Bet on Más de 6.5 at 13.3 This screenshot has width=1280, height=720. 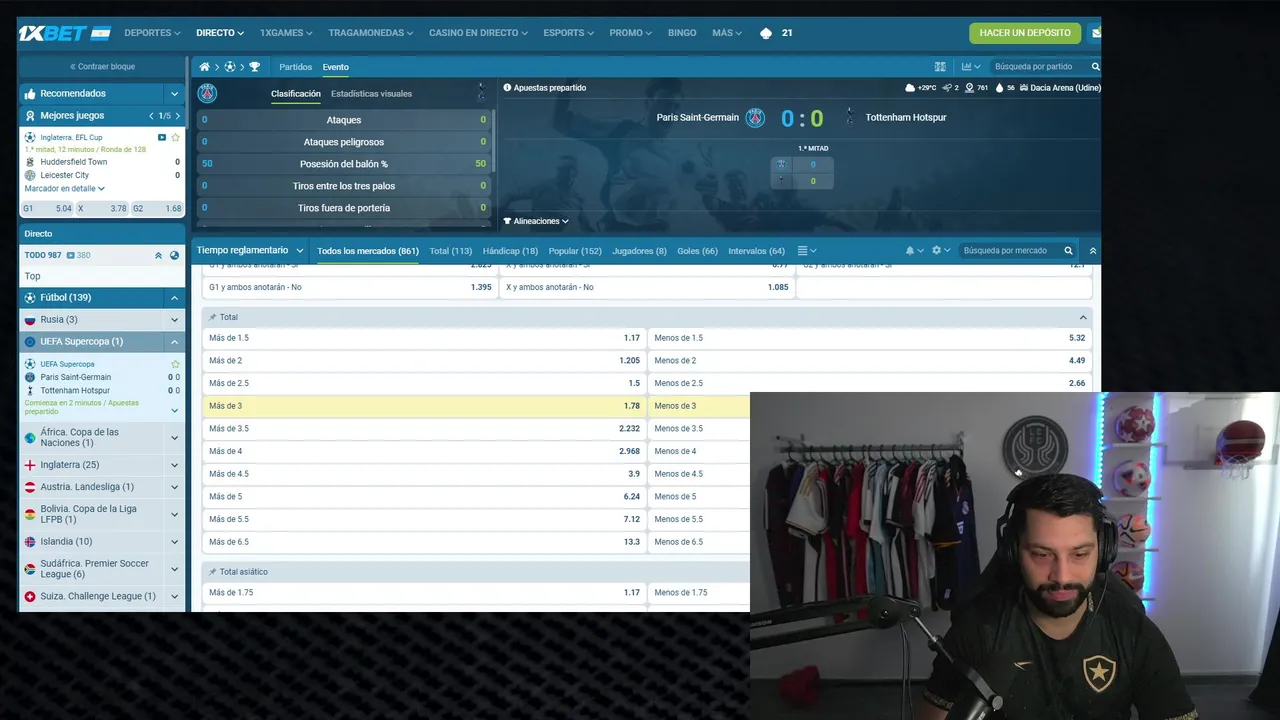424,542
